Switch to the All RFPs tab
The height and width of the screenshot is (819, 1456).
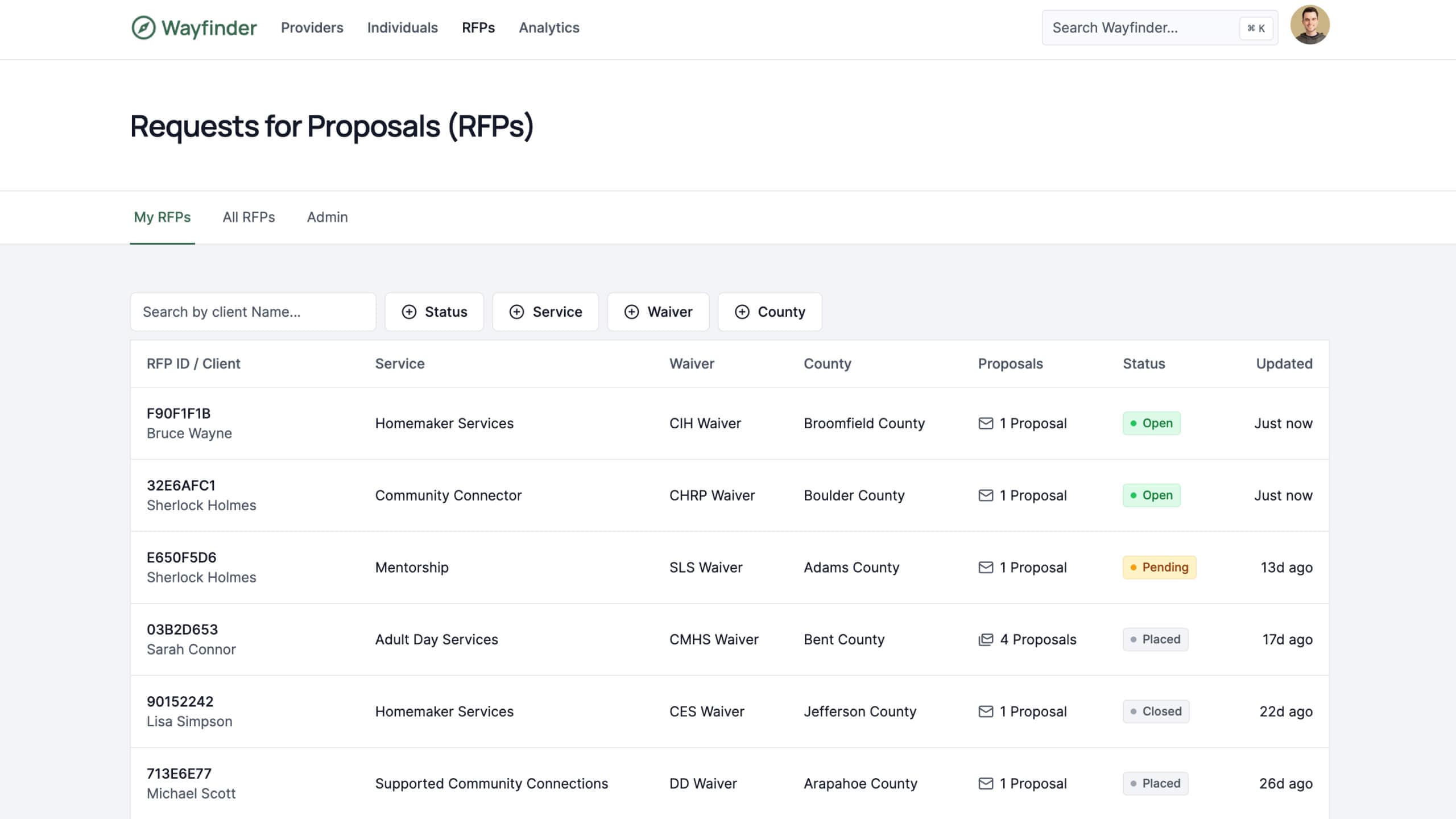tap(249, 217)
